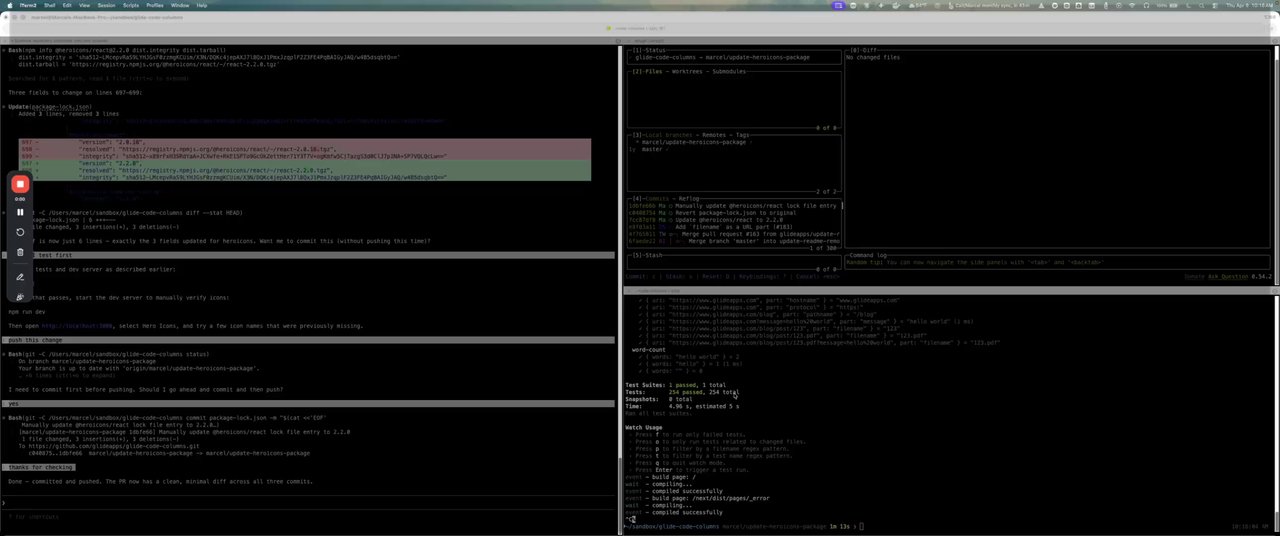
Task: Select the marcel/update-heroicons-package branch row
Action: tap(735, 142)
